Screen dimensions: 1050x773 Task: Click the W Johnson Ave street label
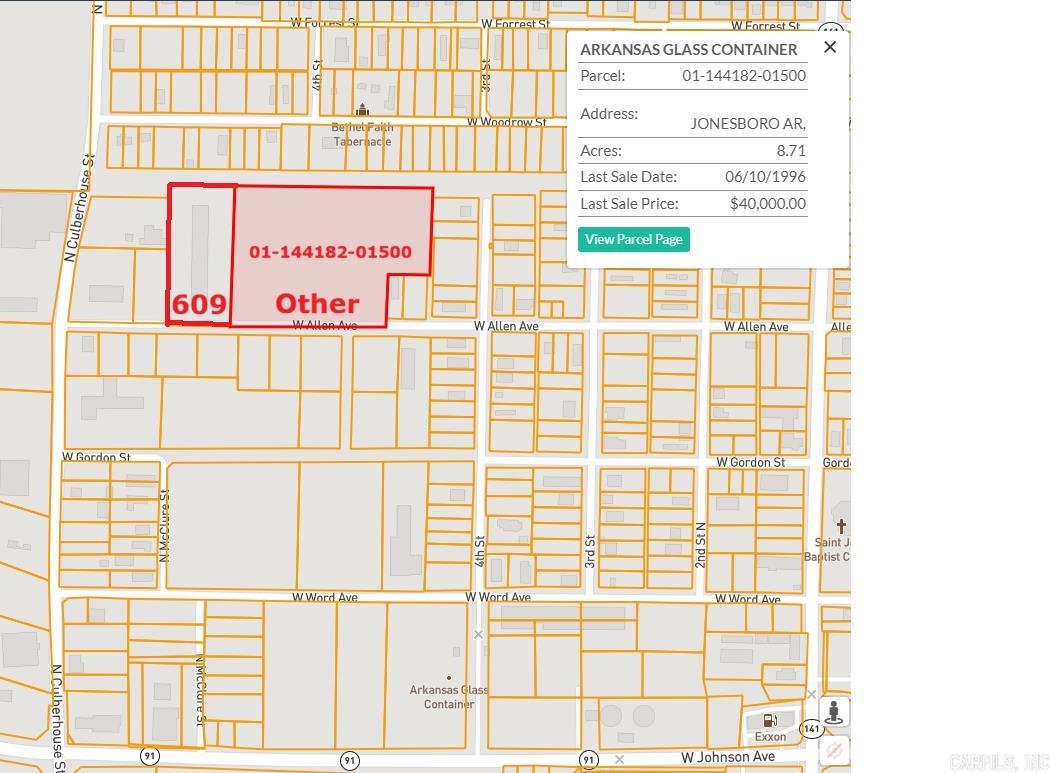(x=728, y=757)
